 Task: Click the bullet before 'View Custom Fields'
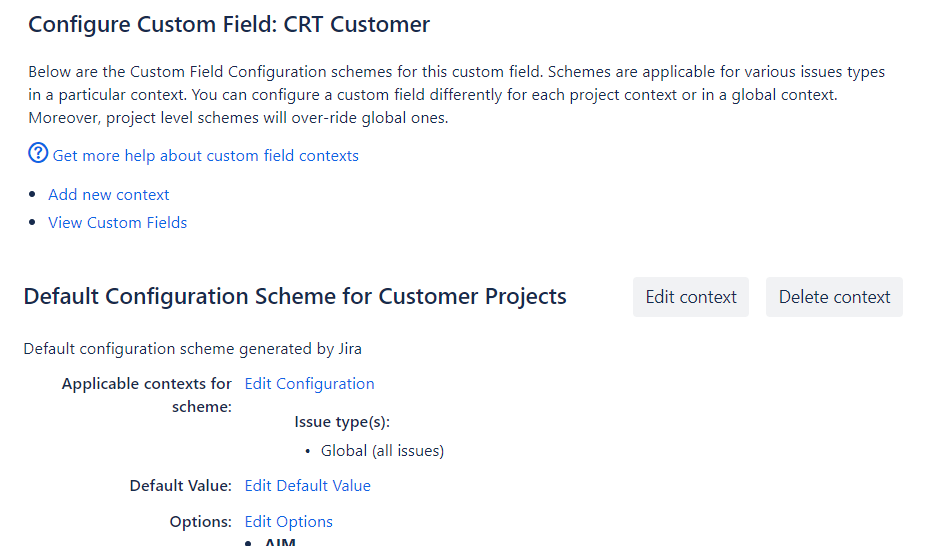(x=35, y=223)
